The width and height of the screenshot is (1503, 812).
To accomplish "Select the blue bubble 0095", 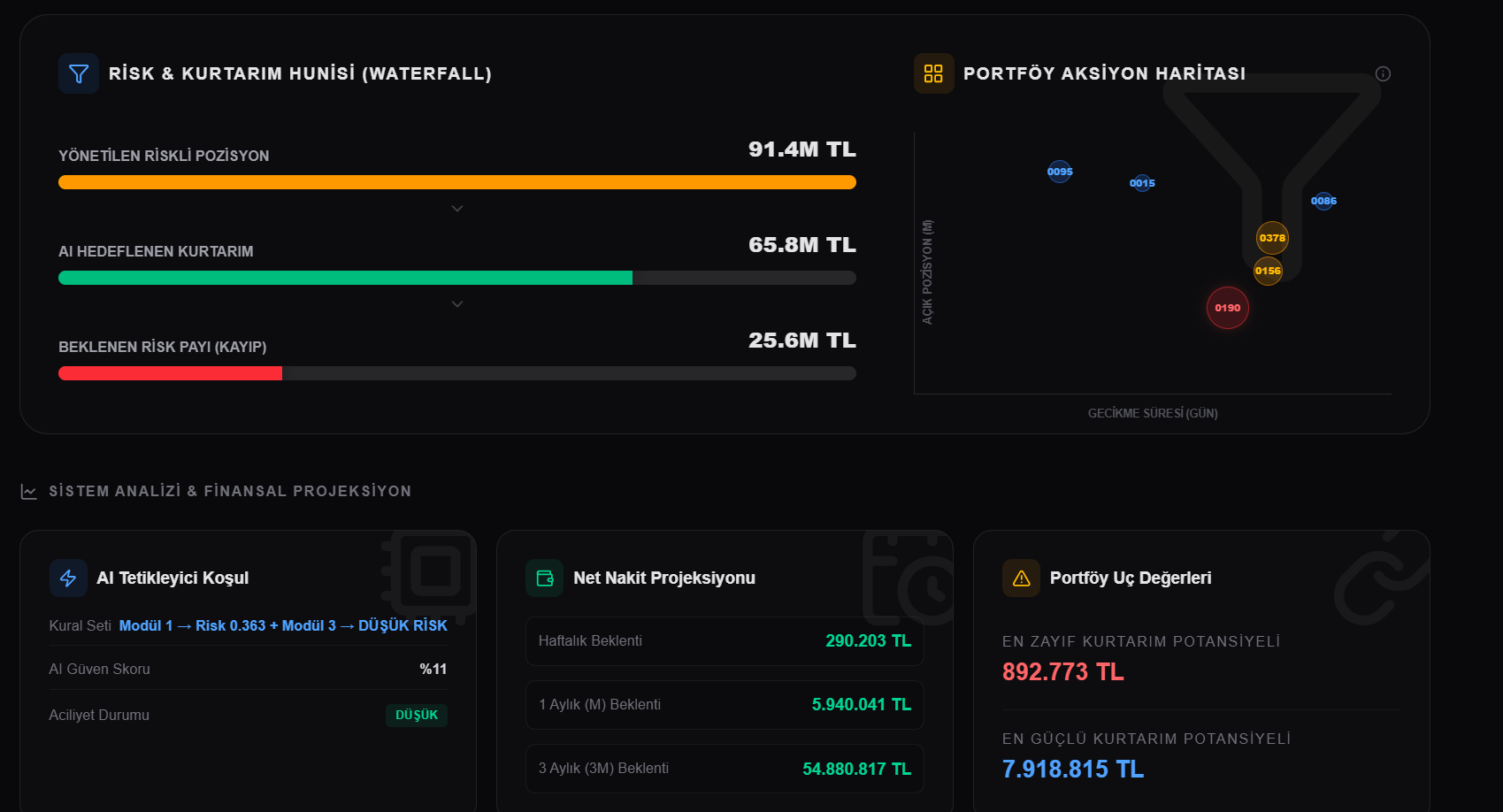I will coord(1060,172).
